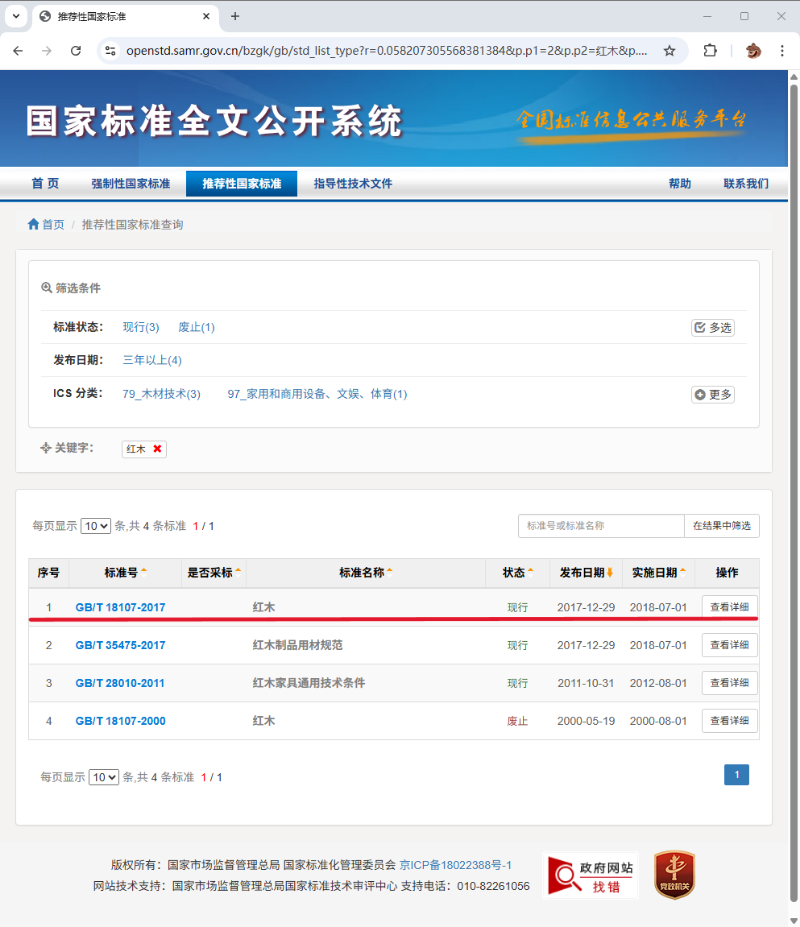The image size is (800, 927).
Task: Open Chrome's three-dot menu
Action: 781,51
